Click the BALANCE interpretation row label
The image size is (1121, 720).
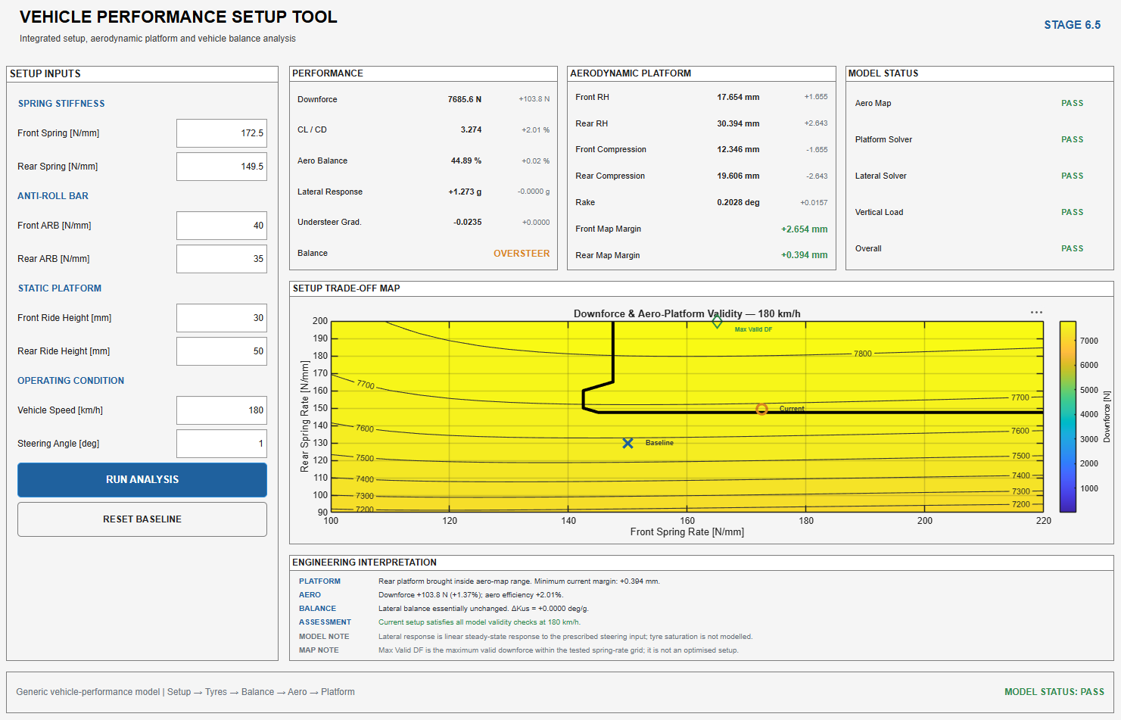[317, 608]
